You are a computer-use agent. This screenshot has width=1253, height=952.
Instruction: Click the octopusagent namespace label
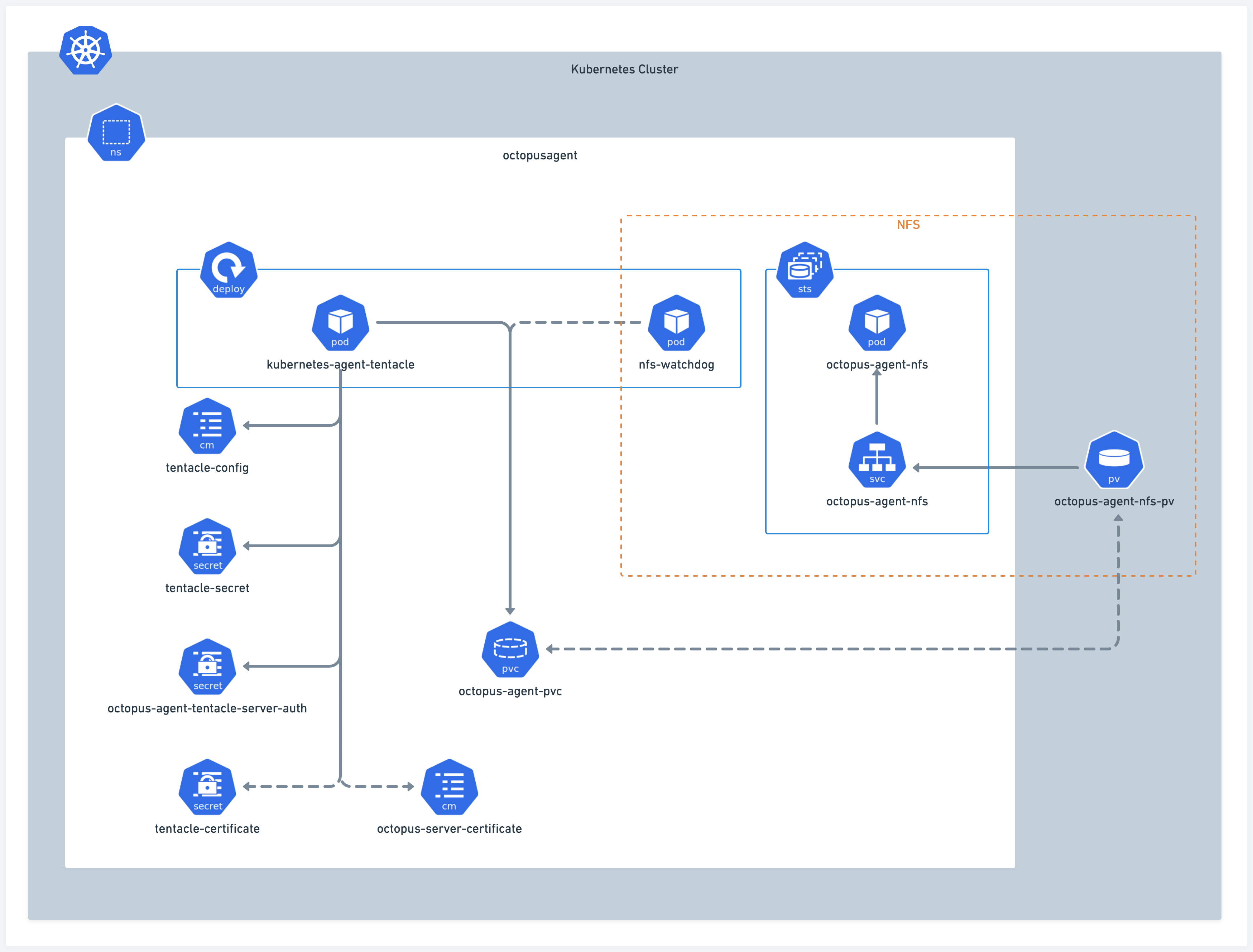[540, 155]
